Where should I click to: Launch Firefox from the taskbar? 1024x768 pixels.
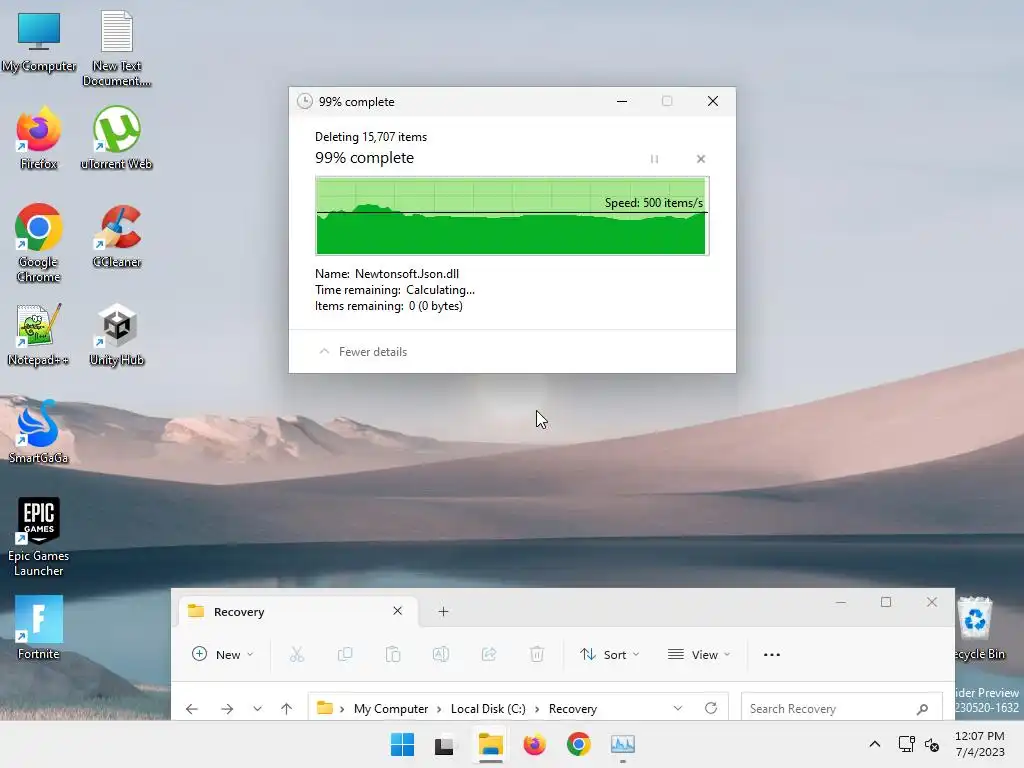[534, 744]
